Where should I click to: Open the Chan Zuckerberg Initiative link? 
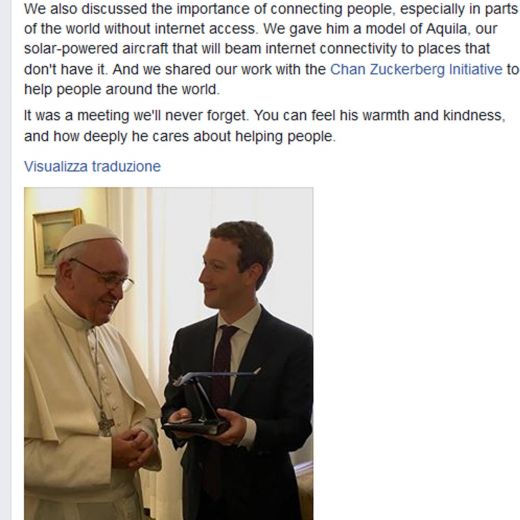pos(416,69)
